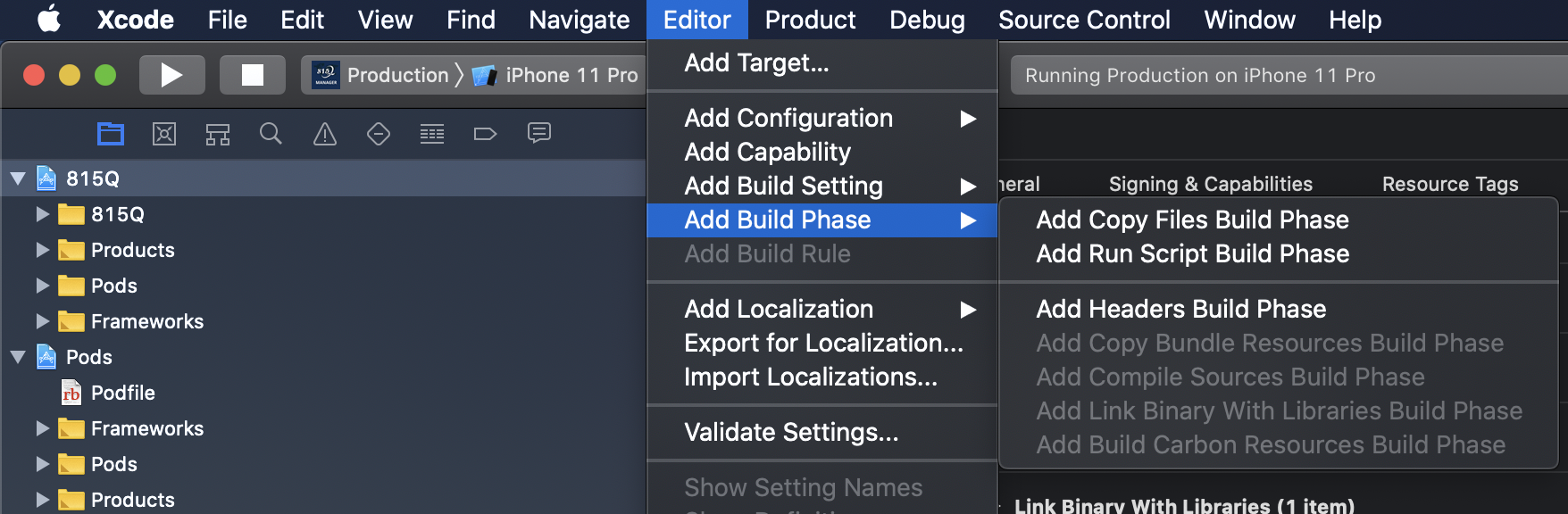Open the Debug menu
The width and height of the screenshot is (1568, 514).
pyautogui.click(x=927, y=19)
